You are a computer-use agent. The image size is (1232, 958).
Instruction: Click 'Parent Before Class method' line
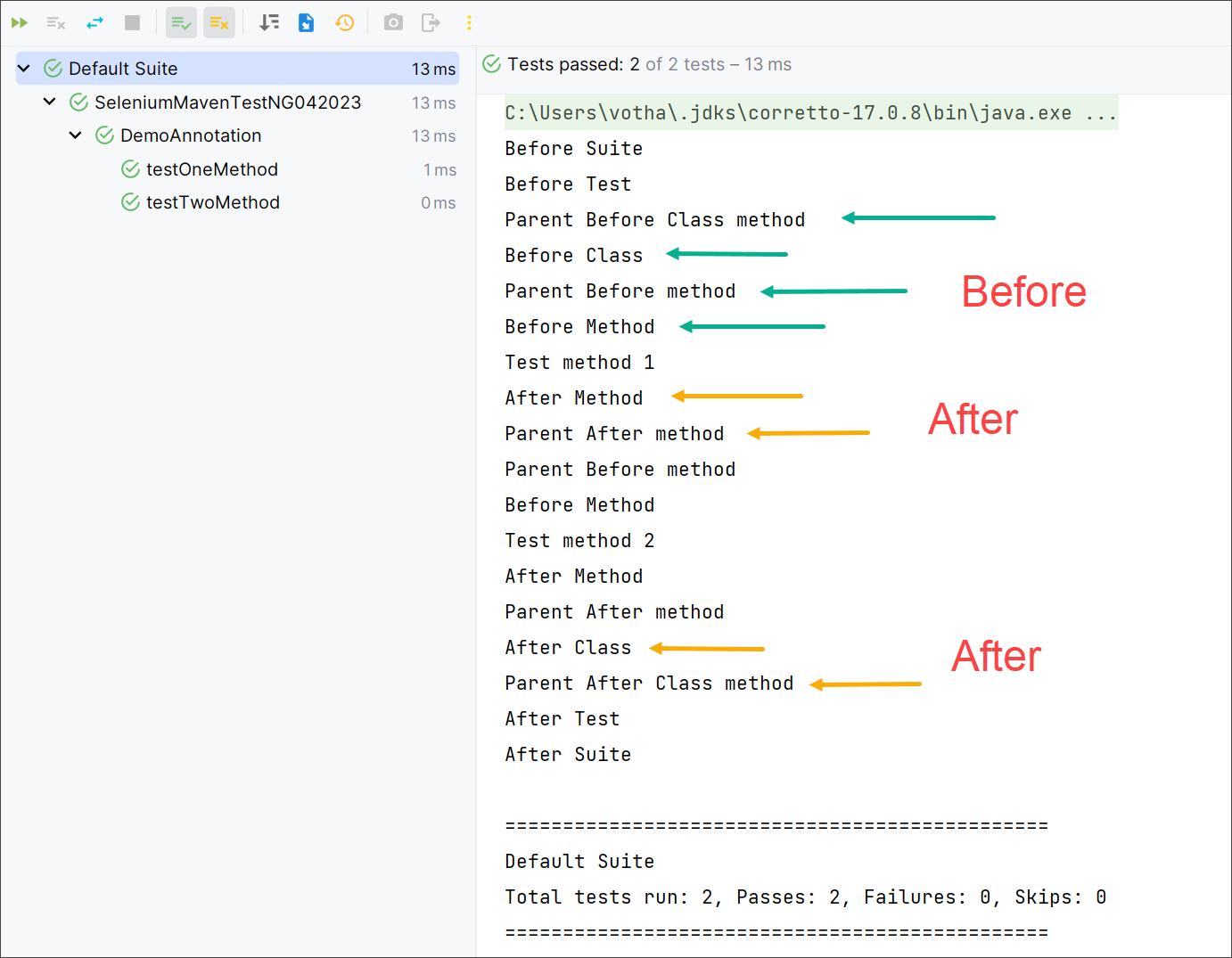(654, 220)
